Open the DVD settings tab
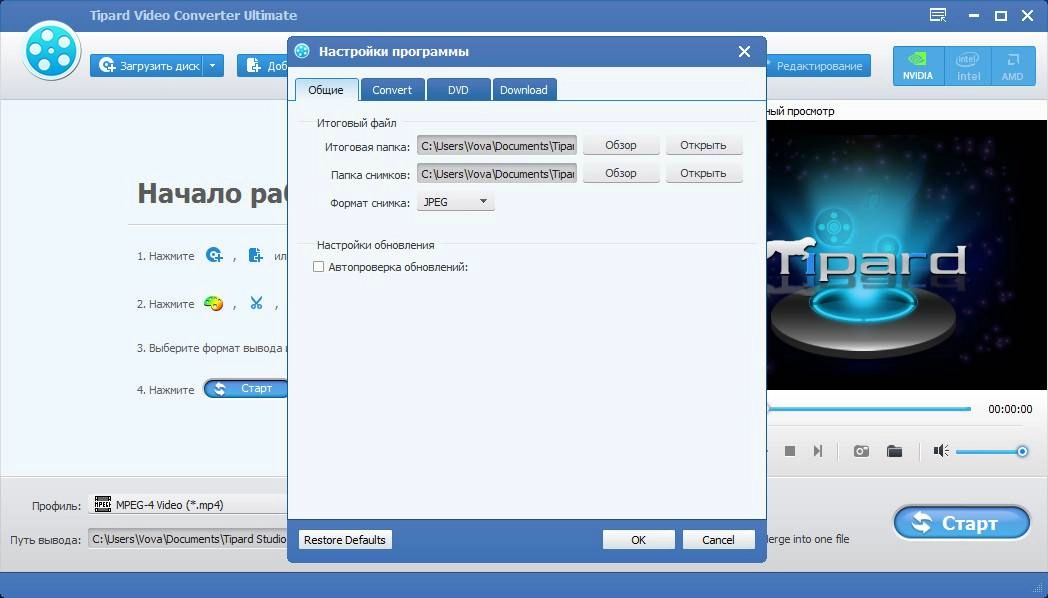The width and height of the screenshot is (1048, 598). pyautogui.click(x=458, y=90)
